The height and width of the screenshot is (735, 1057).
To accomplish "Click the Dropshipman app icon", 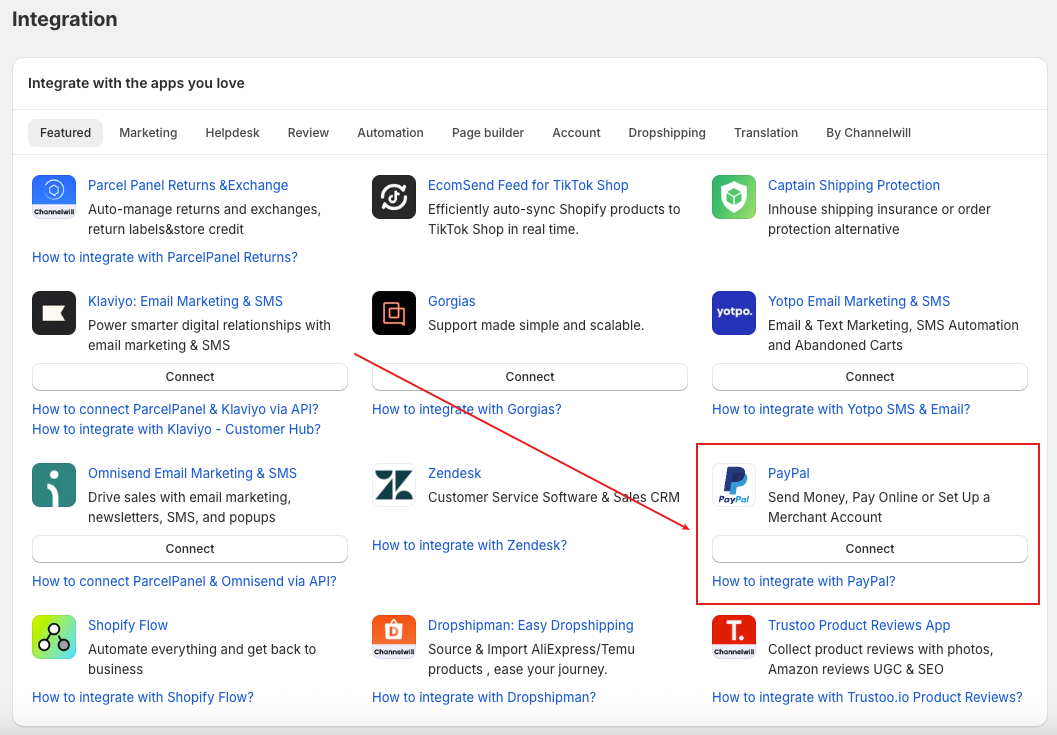I will click(x=394, y=637).
